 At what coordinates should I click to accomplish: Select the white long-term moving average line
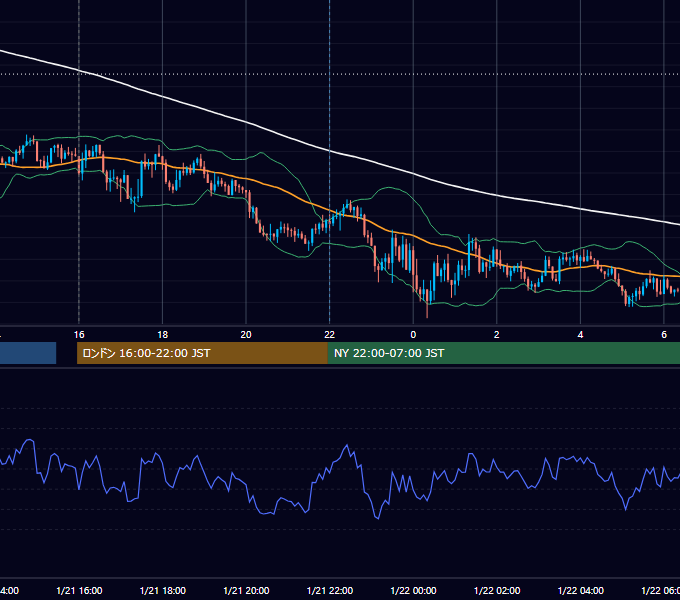tap(330, 151)
